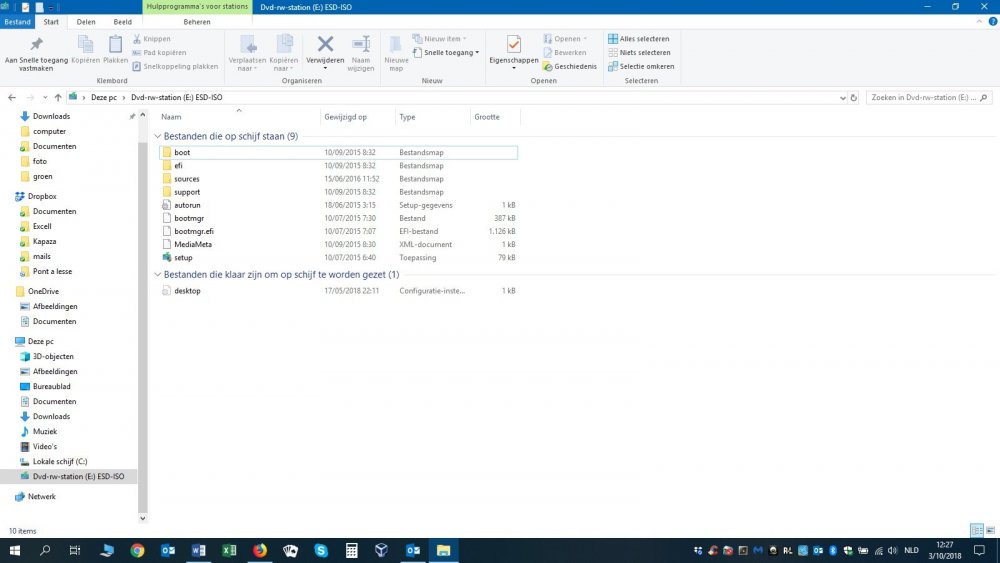Collapse group 'Bestanden die op schijf staan'
The image size is (1000, 563).
[x=157, y=136]
